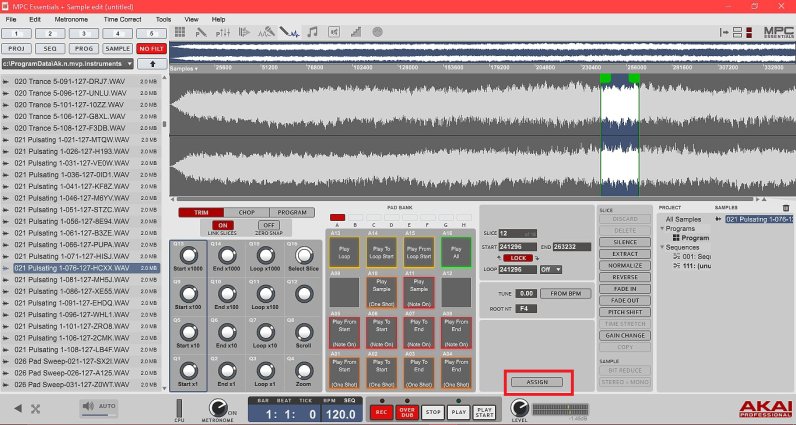
Task: Open the Time Correct menu
Action: (x=122, y=19)
